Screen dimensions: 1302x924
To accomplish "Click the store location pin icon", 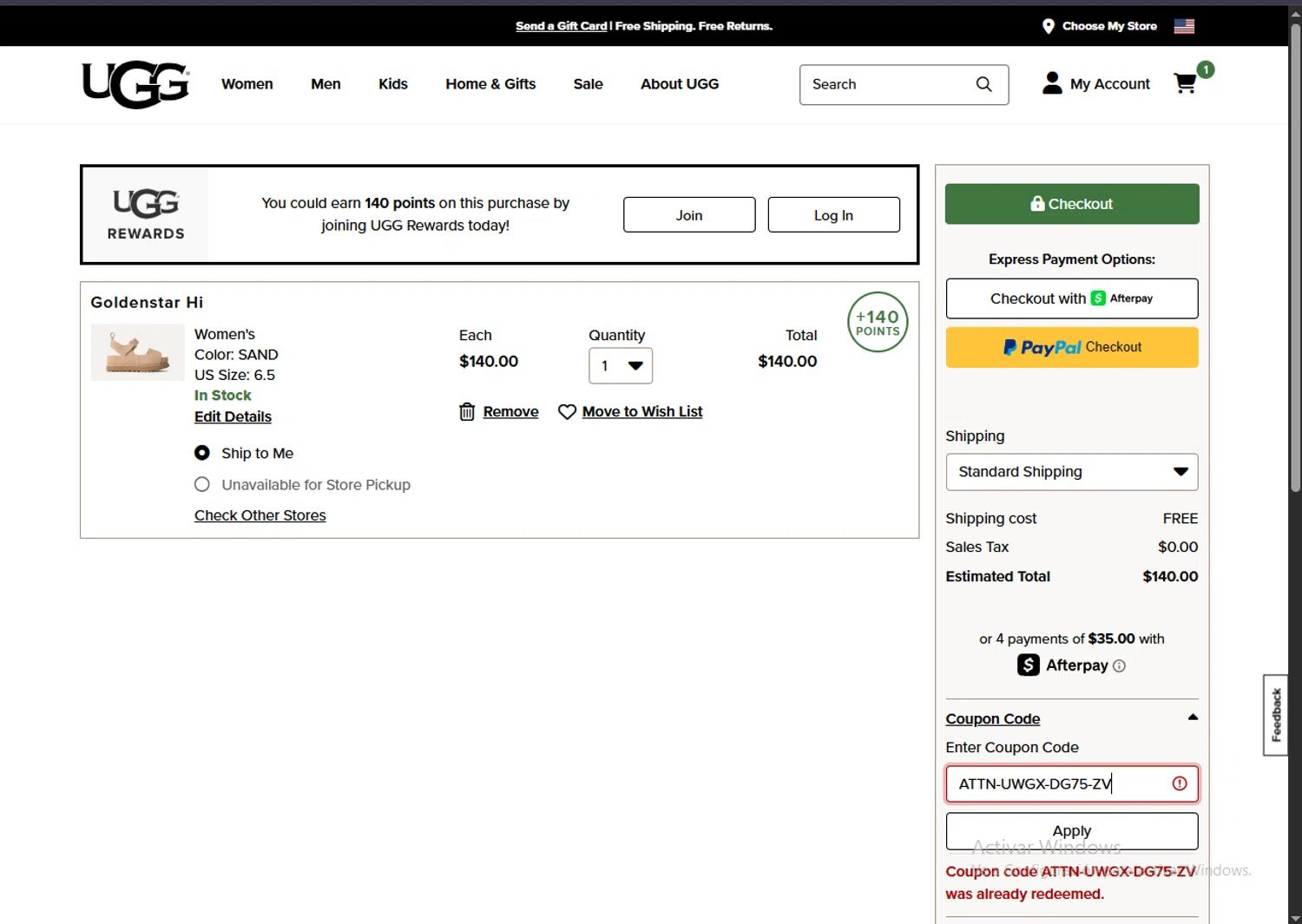I will pyautogui.click(x=1048, y=26).
